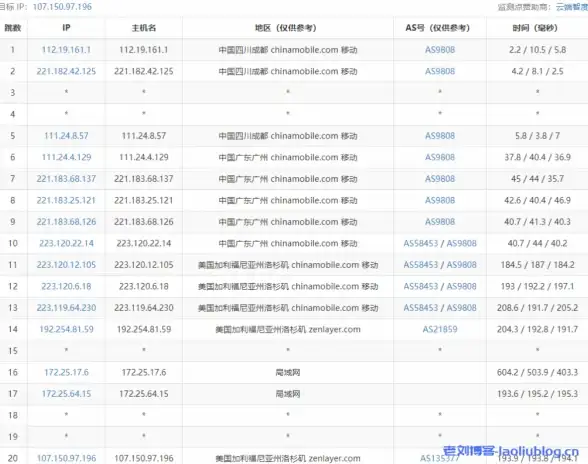This screenshot has height=464, width=588.
Task: Open AS58453 link in hop 11 row
Action: tap(421, 265)
